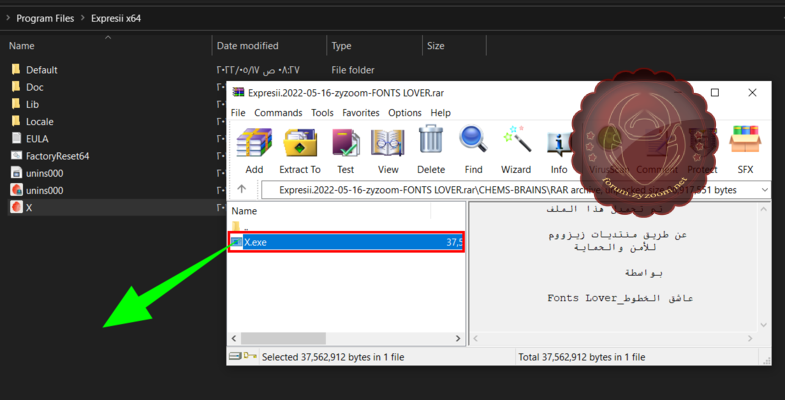The image size is (785, 400).
Task: Click the Info toolbar icon
Action: click(x=559, y=145)
